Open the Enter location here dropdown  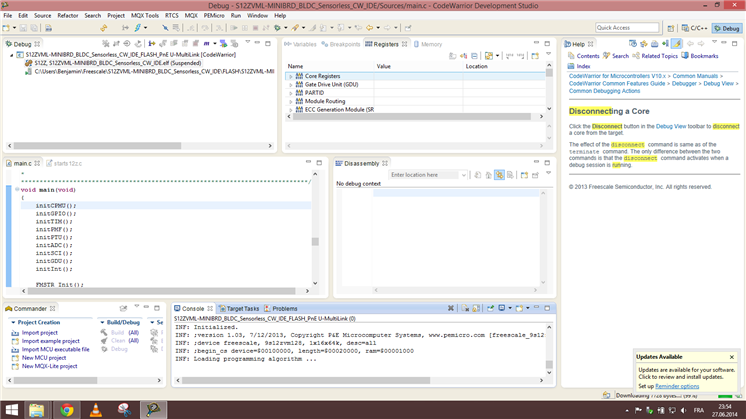pyautogui.click(x=463, y=175)
